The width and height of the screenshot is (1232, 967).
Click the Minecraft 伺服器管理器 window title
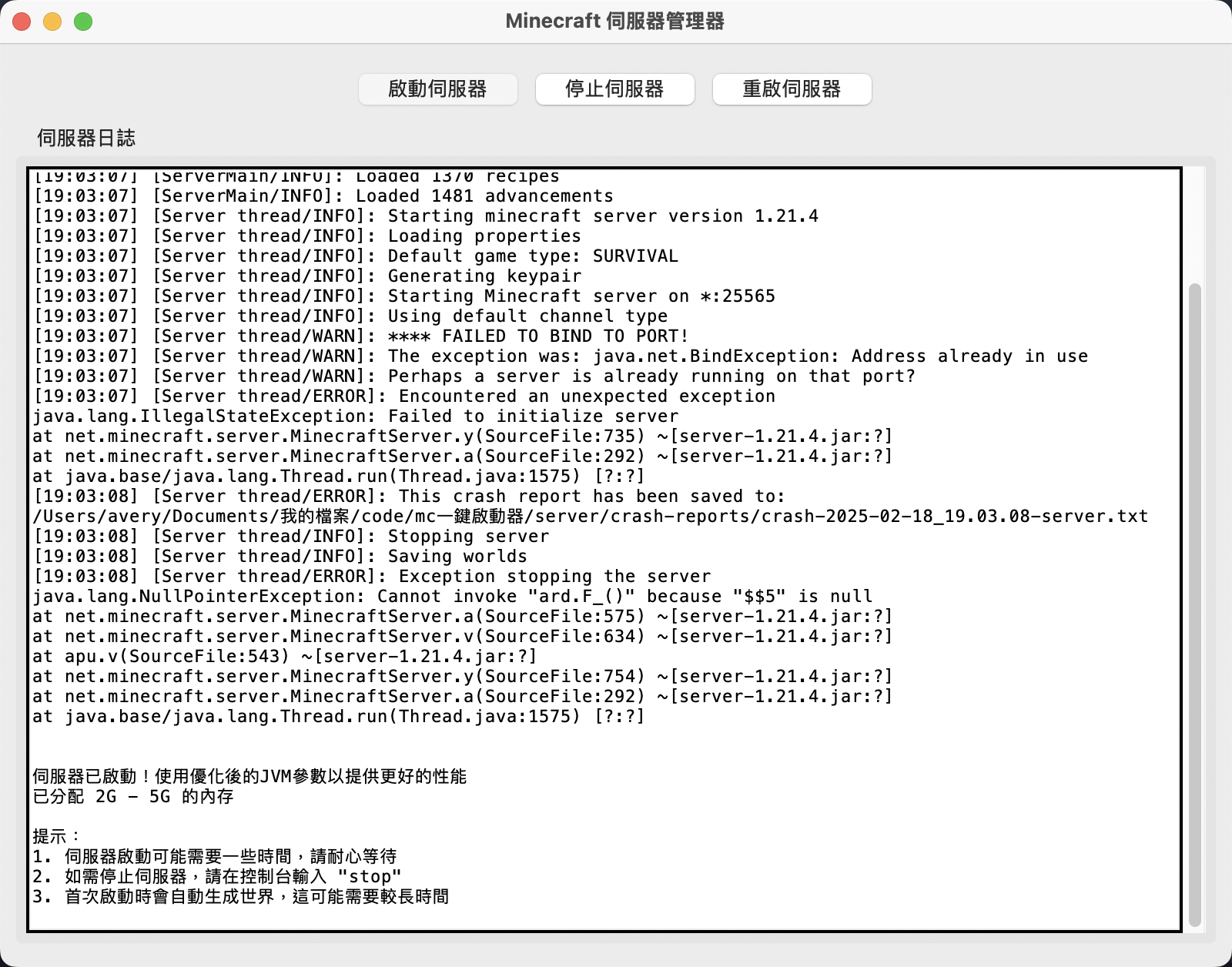614,22
